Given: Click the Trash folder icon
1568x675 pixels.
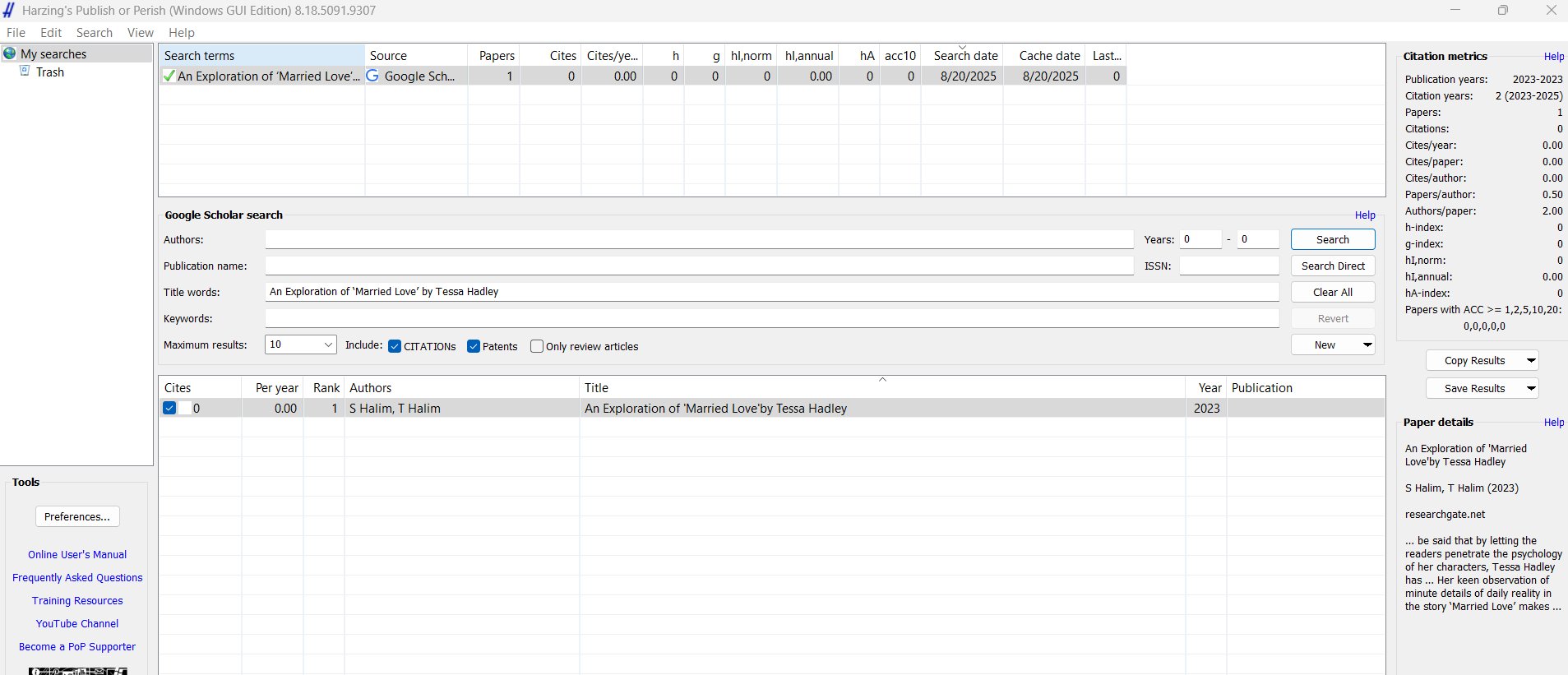Looking at the screenshot, I should click(25, 72).
